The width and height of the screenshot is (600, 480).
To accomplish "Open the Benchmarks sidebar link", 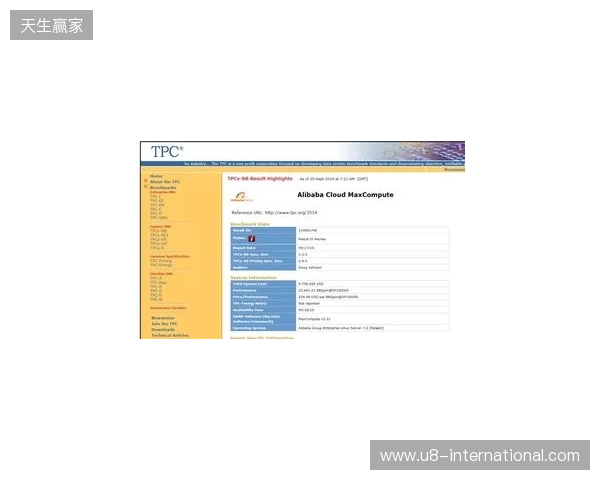I will click(163, 188).
